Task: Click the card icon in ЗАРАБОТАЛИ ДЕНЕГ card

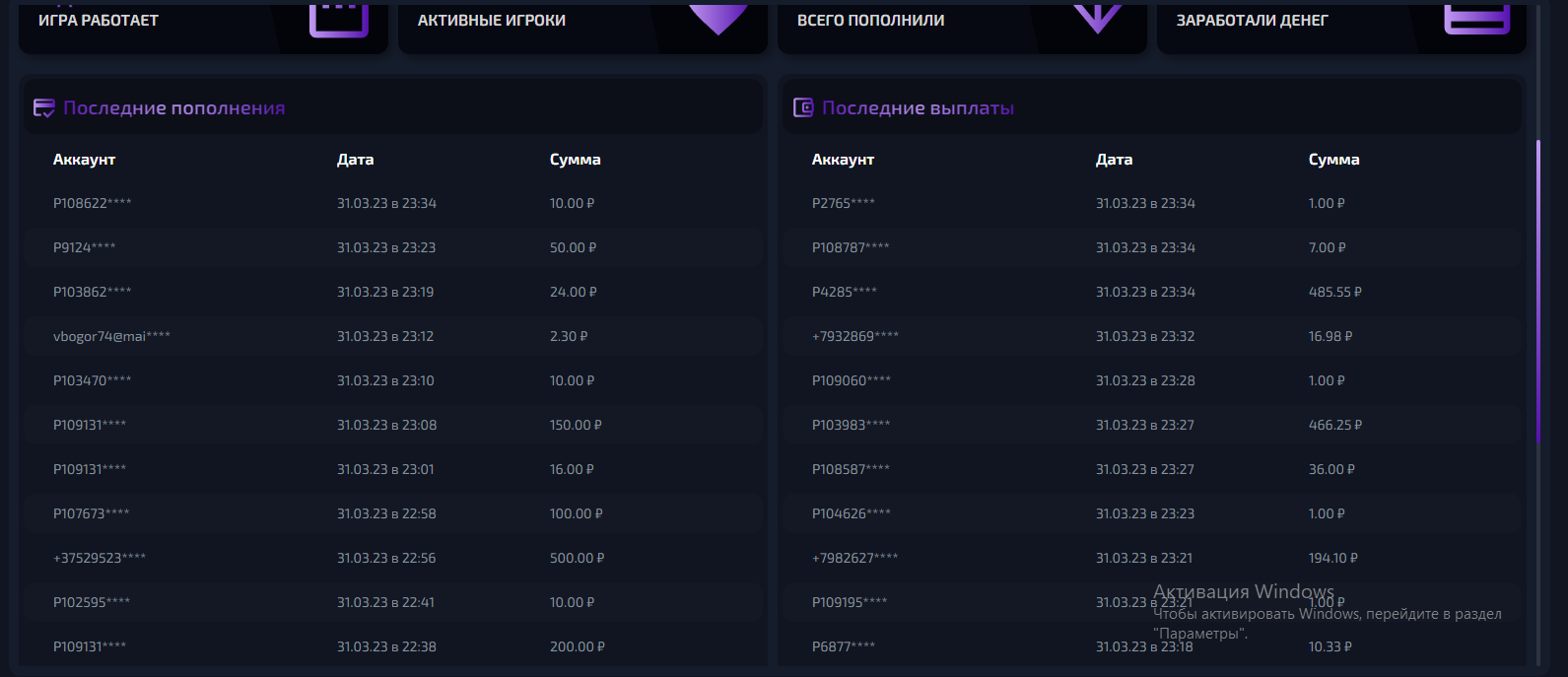Action: [x=1476, y=19]
